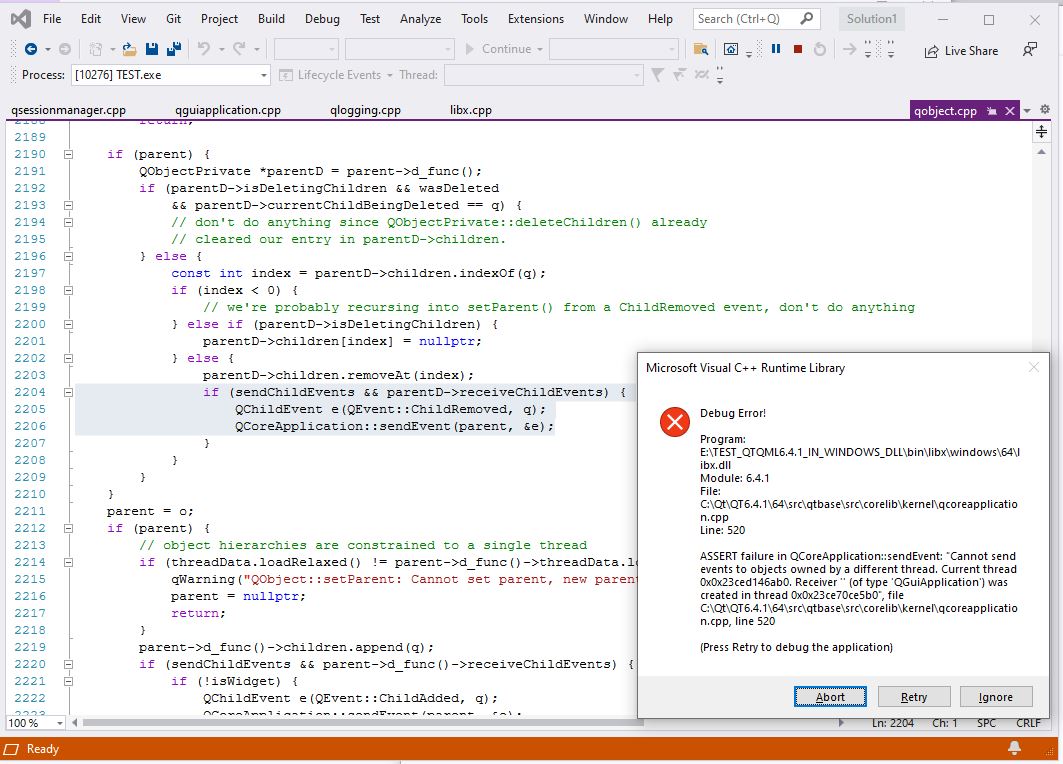Image resolution: width=1063 pixels, height=764 pixels.
Task: Click the editor split handle icon
Action: coord(1041,132)
